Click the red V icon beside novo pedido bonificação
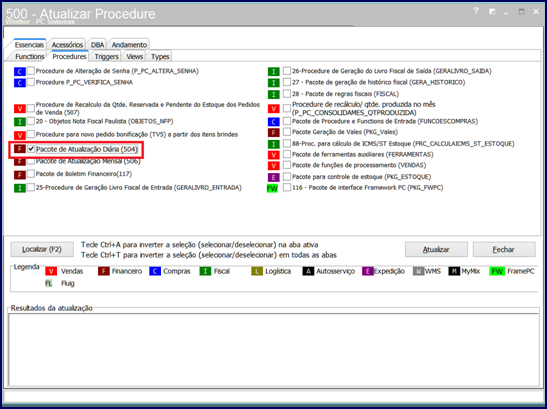Image resolution: width=547 pixels, height=409 pixels. (20, 135)
